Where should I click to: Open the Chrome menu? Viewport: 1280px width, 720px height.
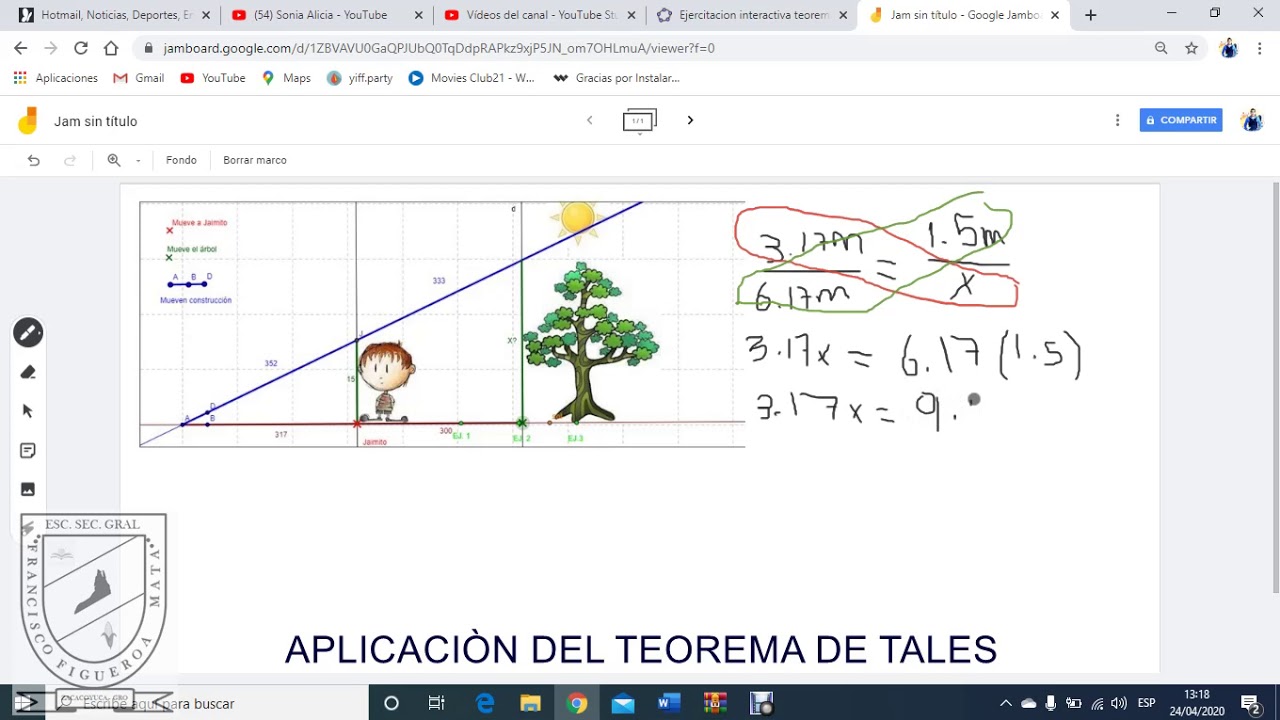(x=1259, y=48)
